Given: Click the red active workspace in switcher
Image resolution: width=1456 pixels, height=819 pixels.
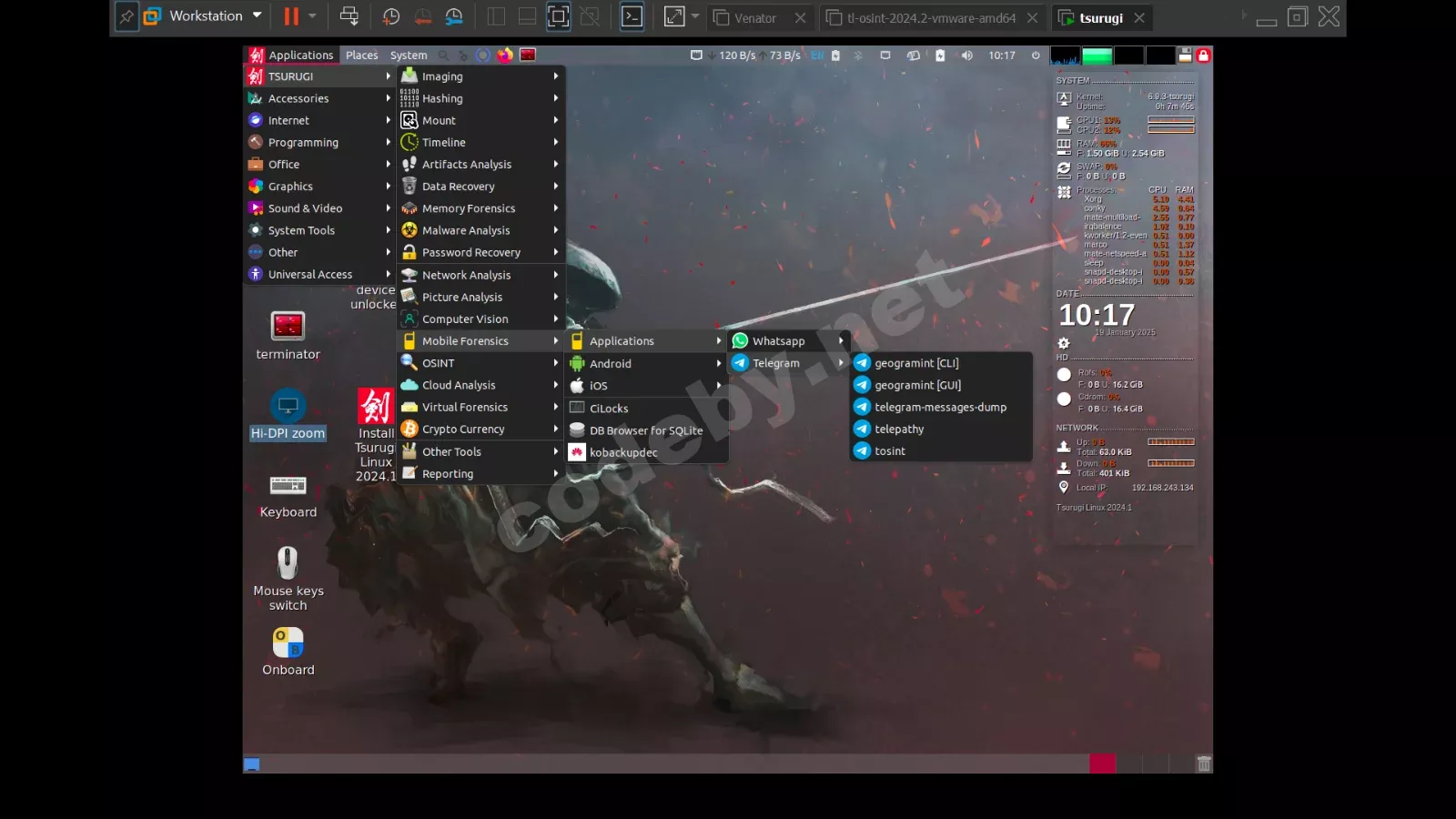Looking at the screenshot, I should [1102, 763].
